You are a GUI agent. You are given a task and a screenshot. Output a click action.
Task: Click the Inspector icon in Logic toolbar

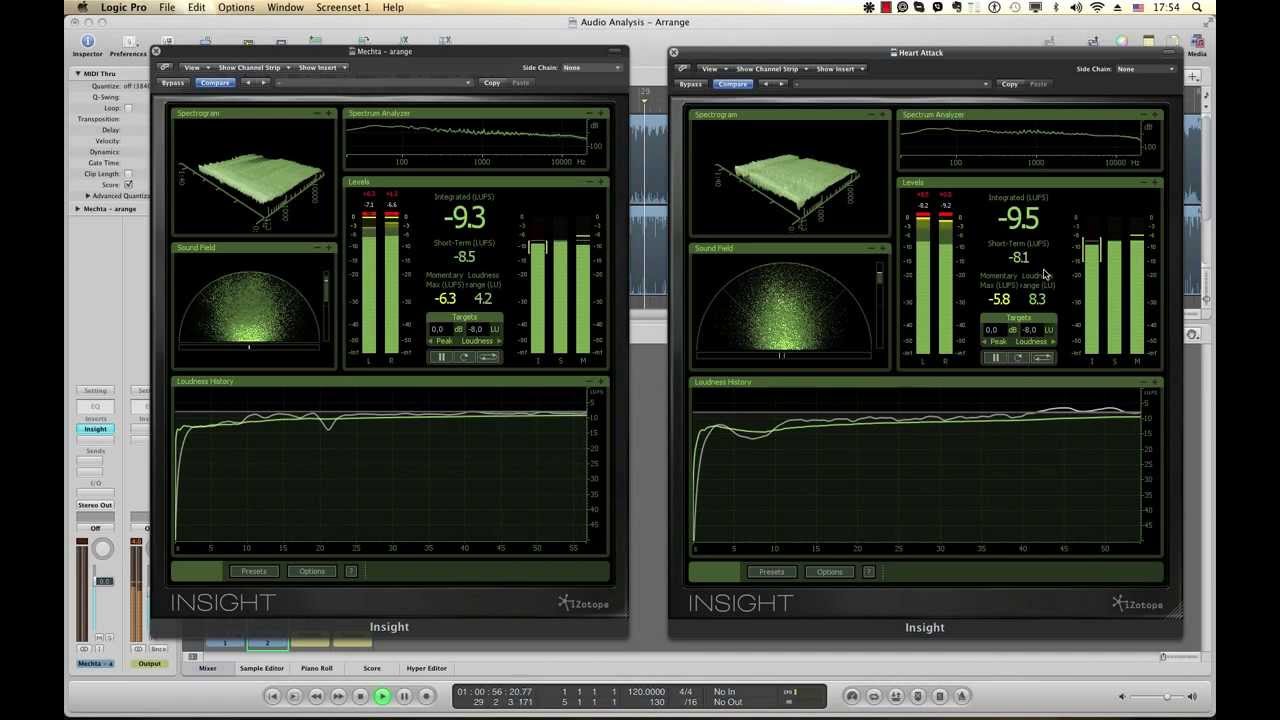[88, 42]
